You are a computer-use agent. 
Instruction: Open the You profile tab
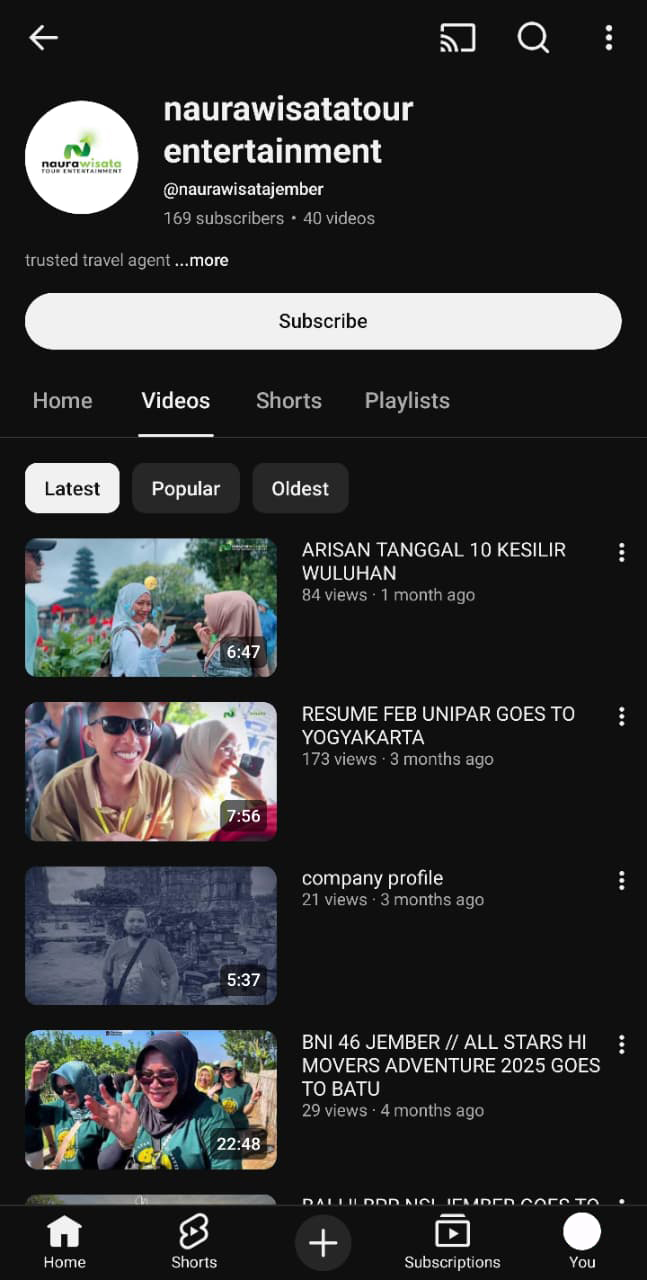(x=582, y=1241)
